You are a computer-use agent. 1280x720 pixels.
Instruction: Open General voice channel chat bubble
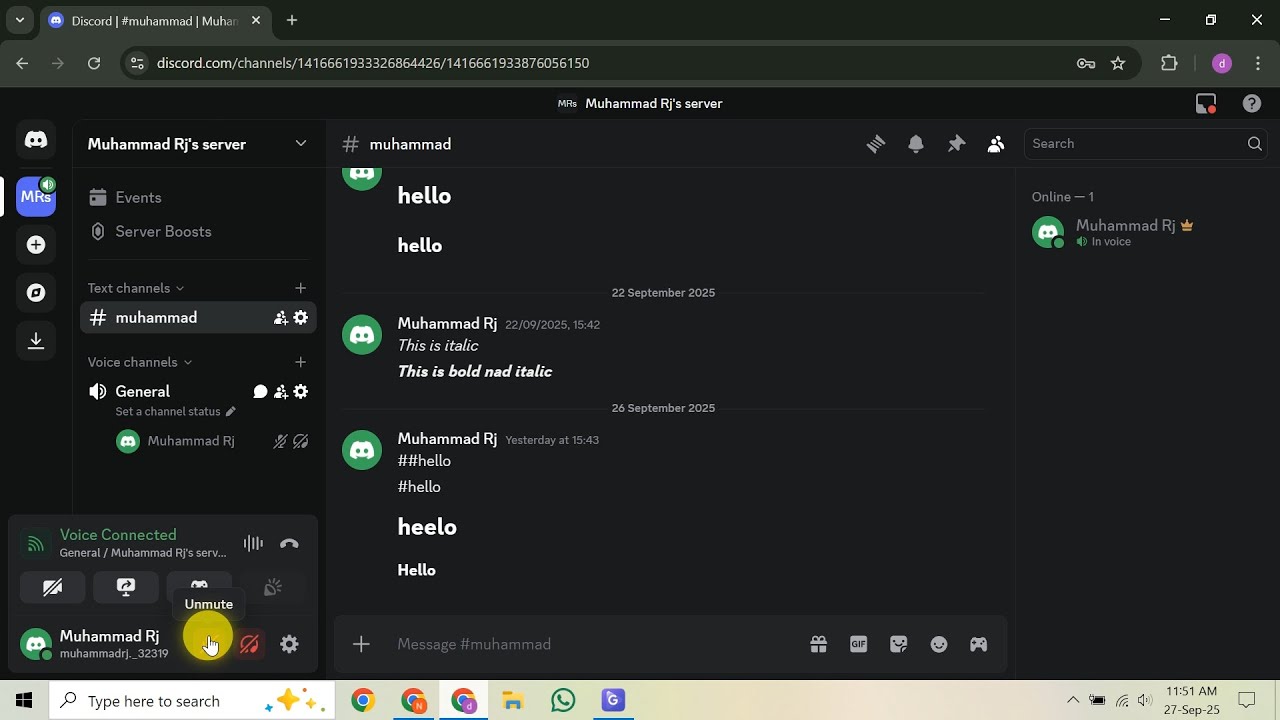261,392
